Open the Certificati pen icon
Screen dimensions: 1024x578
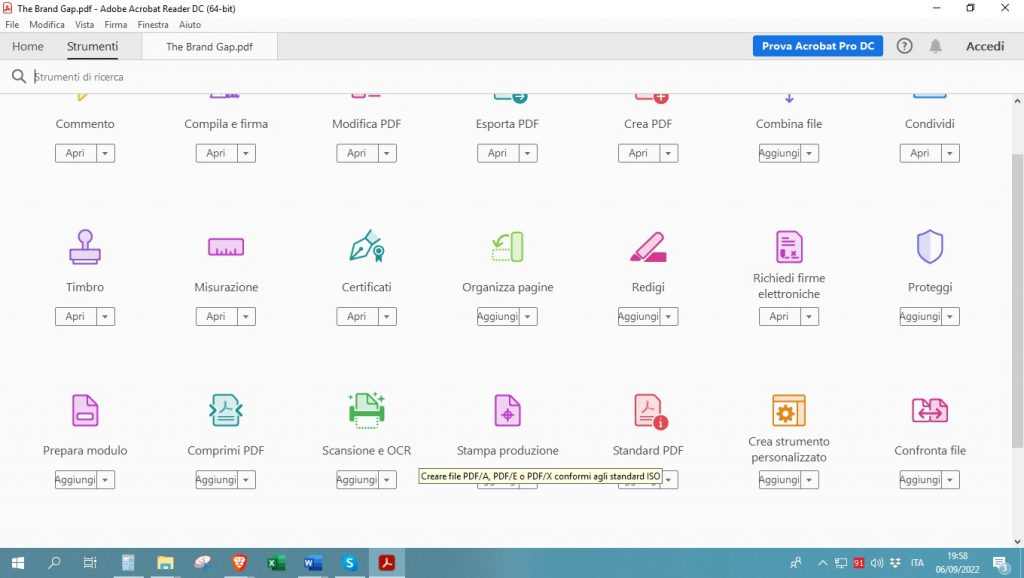click(366, 246)
